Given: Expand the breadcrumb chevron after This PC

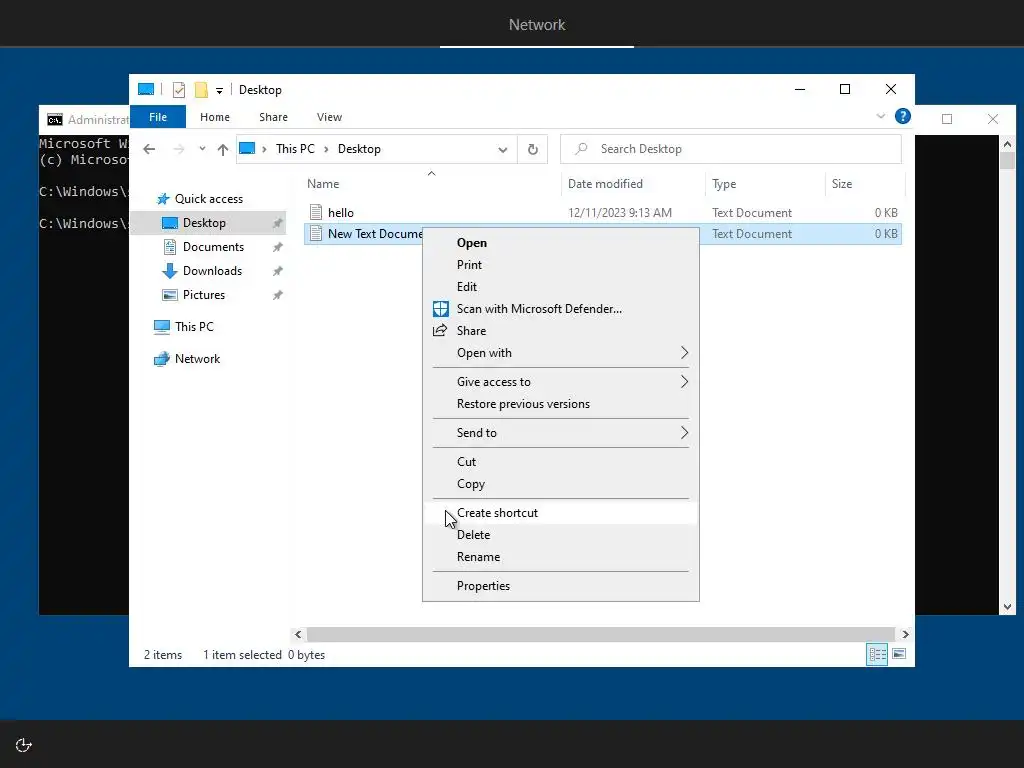Looking at the screenshot, I should coord(326,150).
